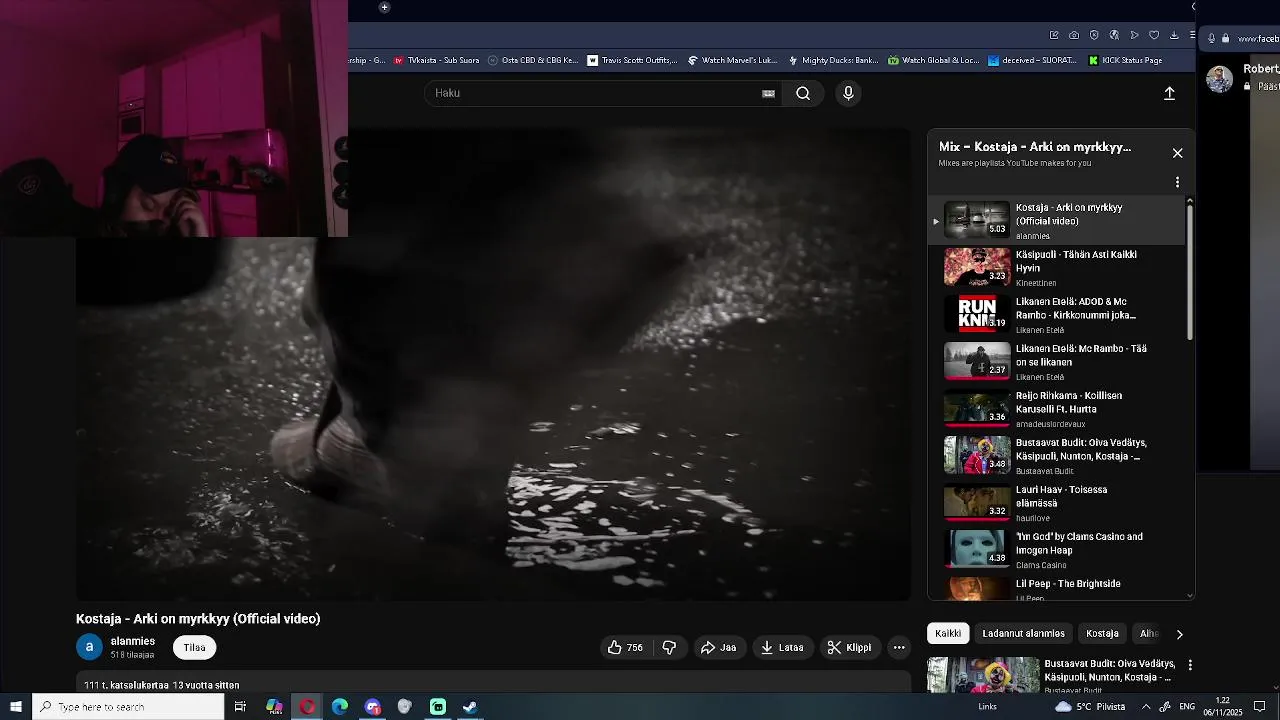Screen dimensions: 1280x720
Task: Click the shield ad-blocker icon in toolbar
Action: tap(1094, 35)
